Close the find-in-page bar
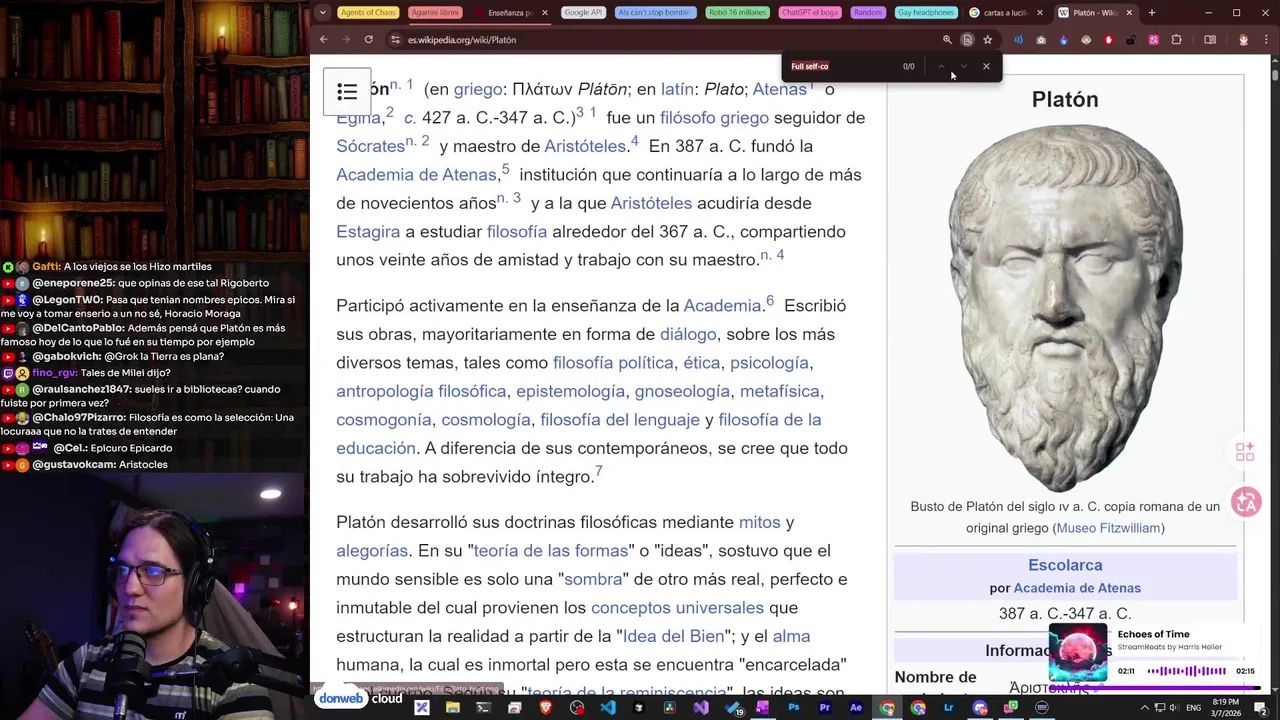 (x=986, y=66)
